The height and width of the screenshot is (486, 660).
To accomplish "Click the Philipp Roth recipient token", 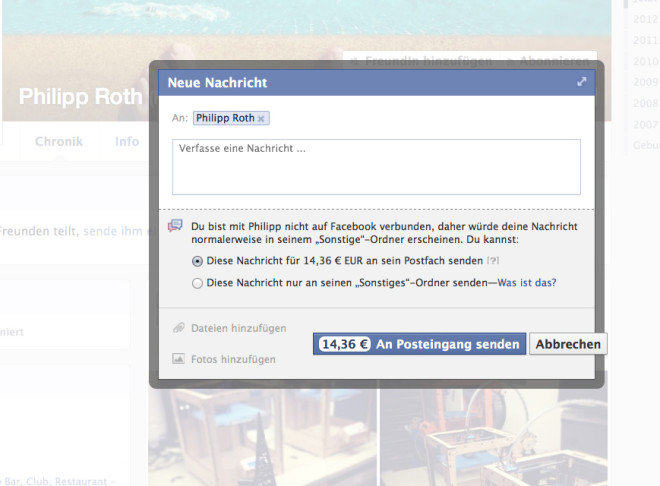I will pos(231,118).
